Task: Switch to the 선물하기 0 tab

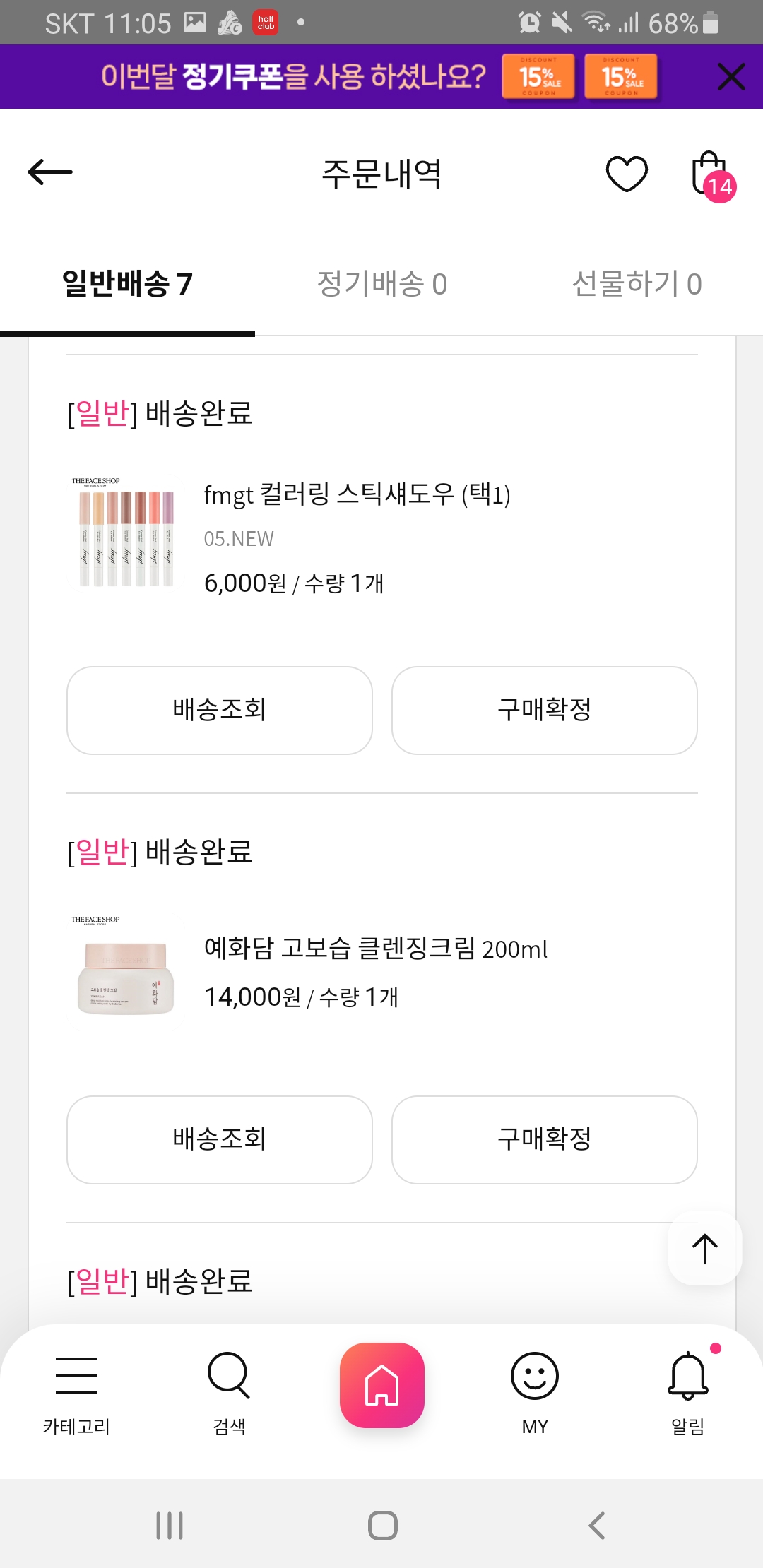Action: [x=637, y=284]
